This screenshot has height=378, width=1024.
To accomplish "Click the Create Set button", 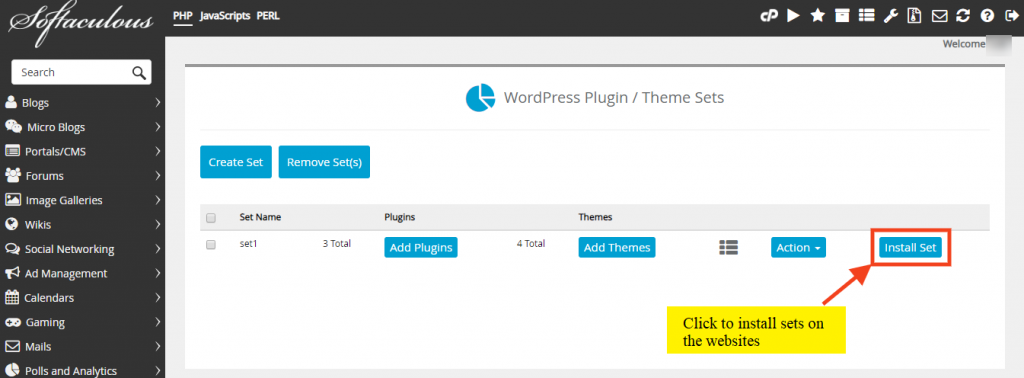I will [x=236, y=162].
